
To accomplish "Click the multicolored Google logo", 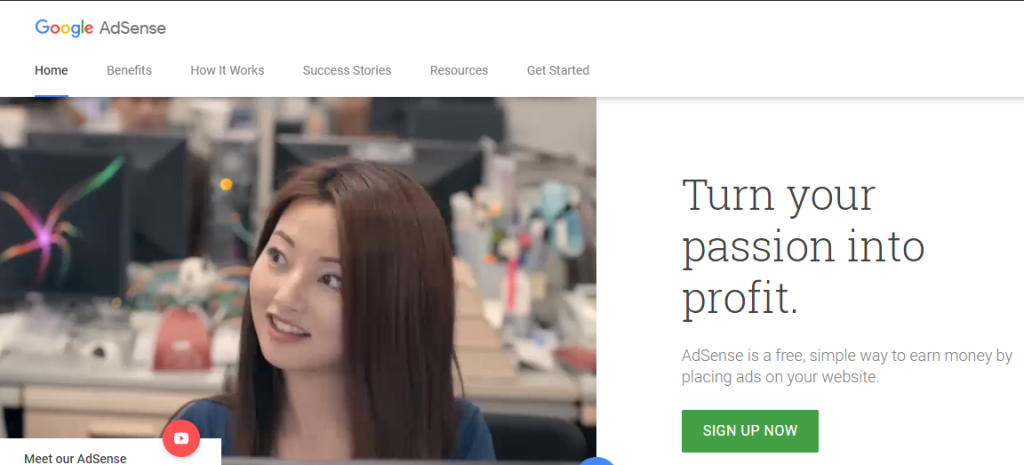I will (64, 28).
